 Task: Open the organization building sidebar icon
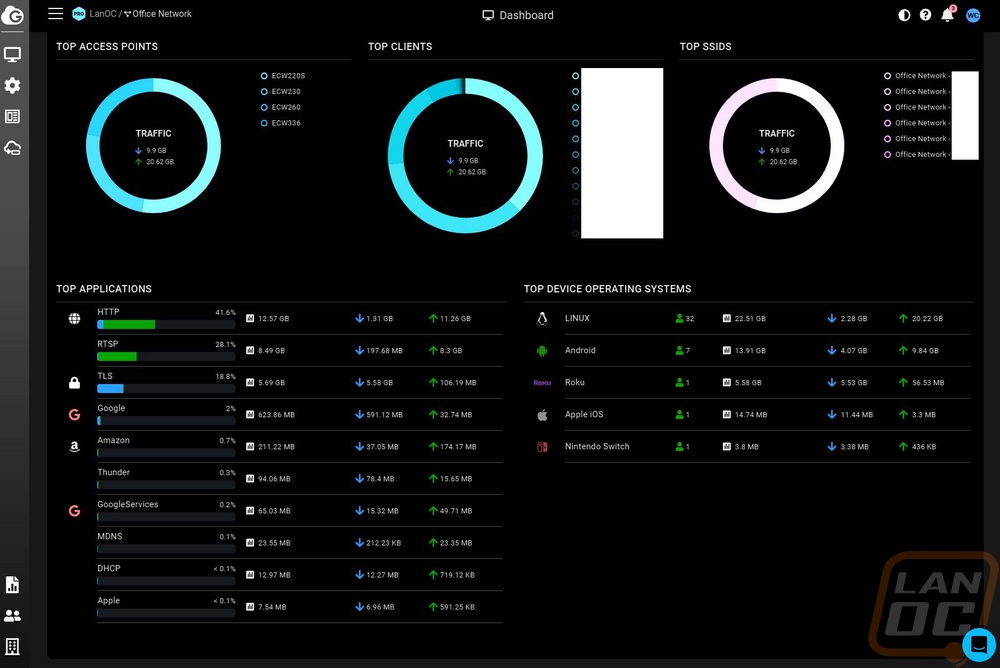(x=13, y=646)
